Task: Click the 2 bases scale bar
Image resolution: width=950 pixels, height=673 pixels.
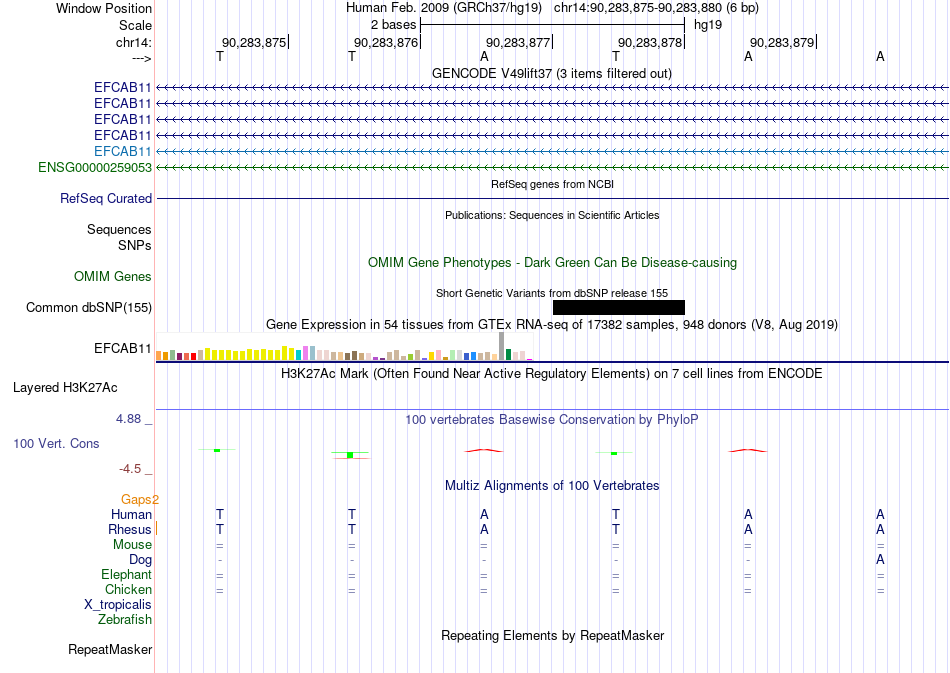Action: pyautogui.click(x=553, y=25)
